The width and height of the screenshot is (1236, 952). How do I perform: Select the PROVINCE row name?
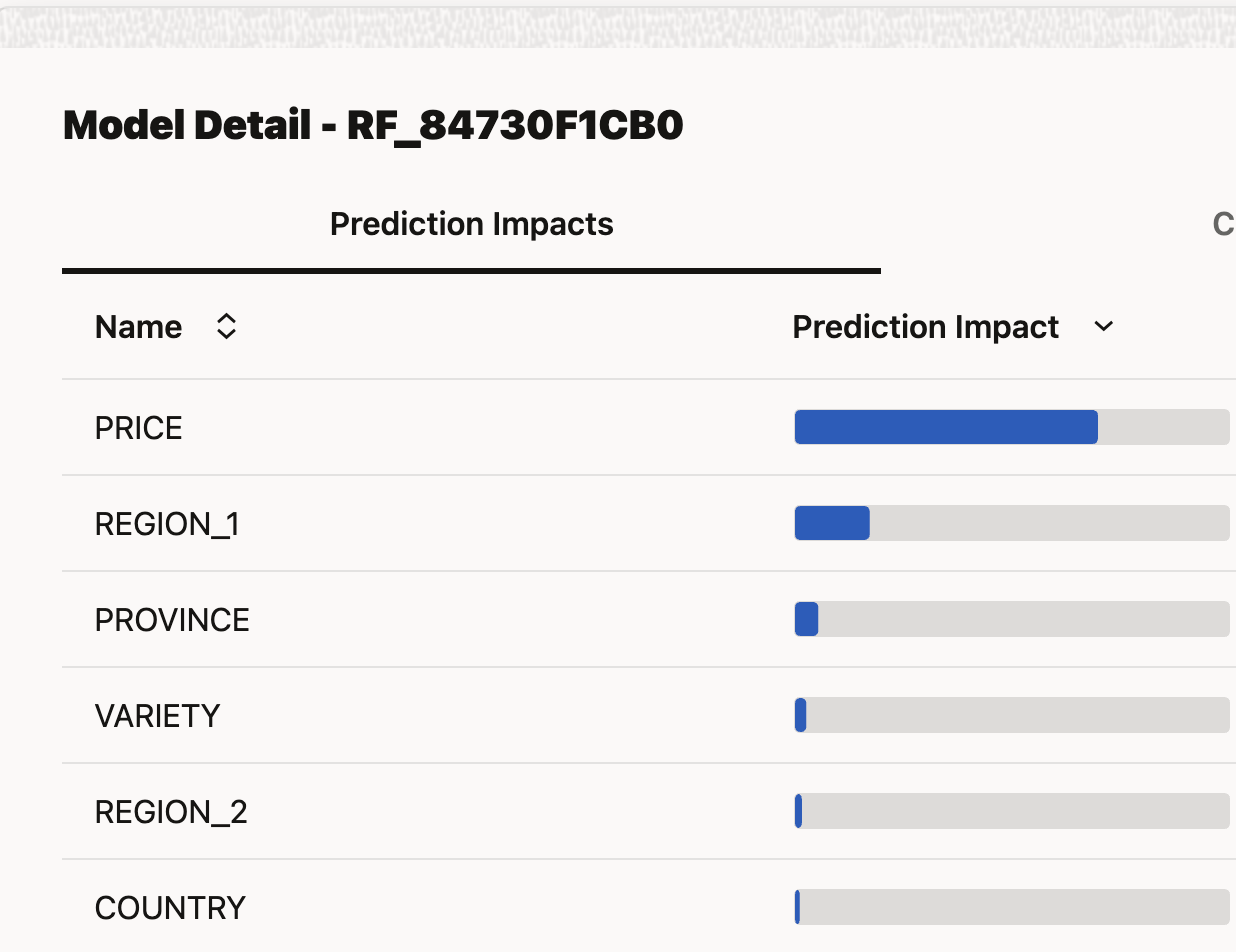click(x=172, y=620)
